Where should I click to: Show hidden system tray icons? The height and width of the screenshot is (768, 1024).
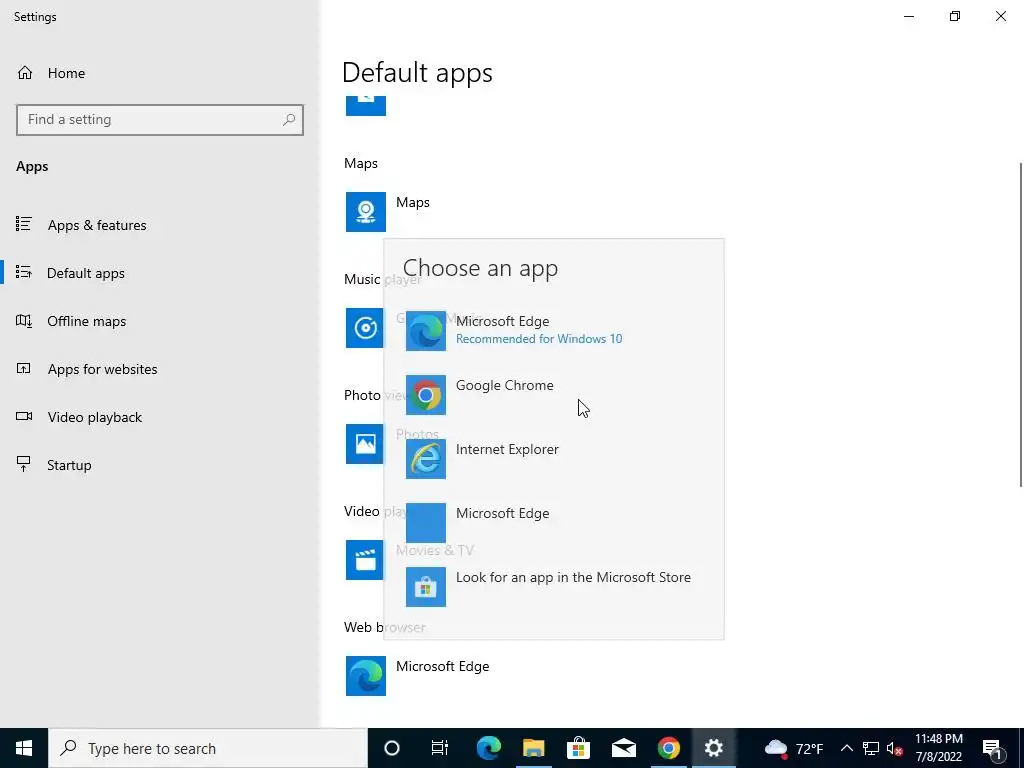(x=846, y=748)
